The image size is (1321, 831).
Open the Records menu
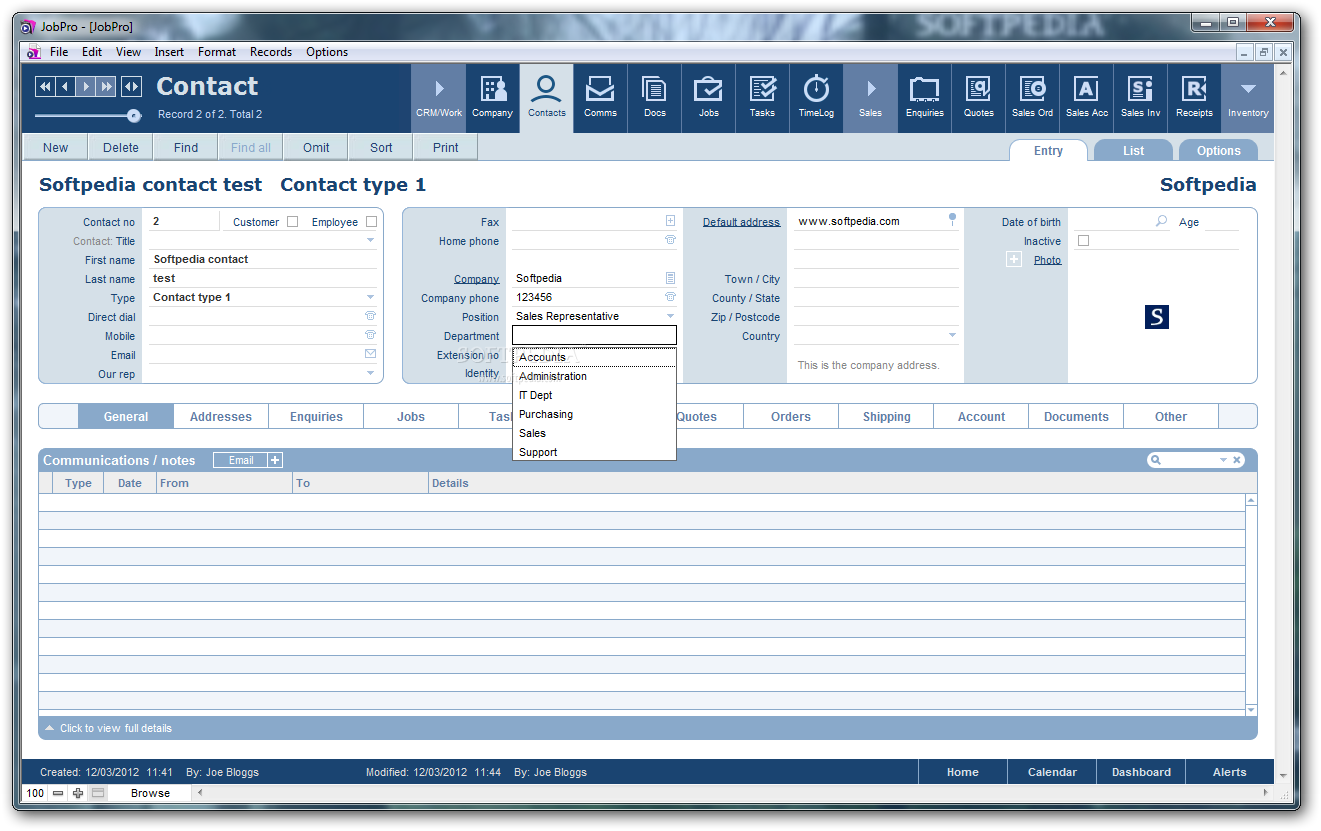(x=271, y=52)
